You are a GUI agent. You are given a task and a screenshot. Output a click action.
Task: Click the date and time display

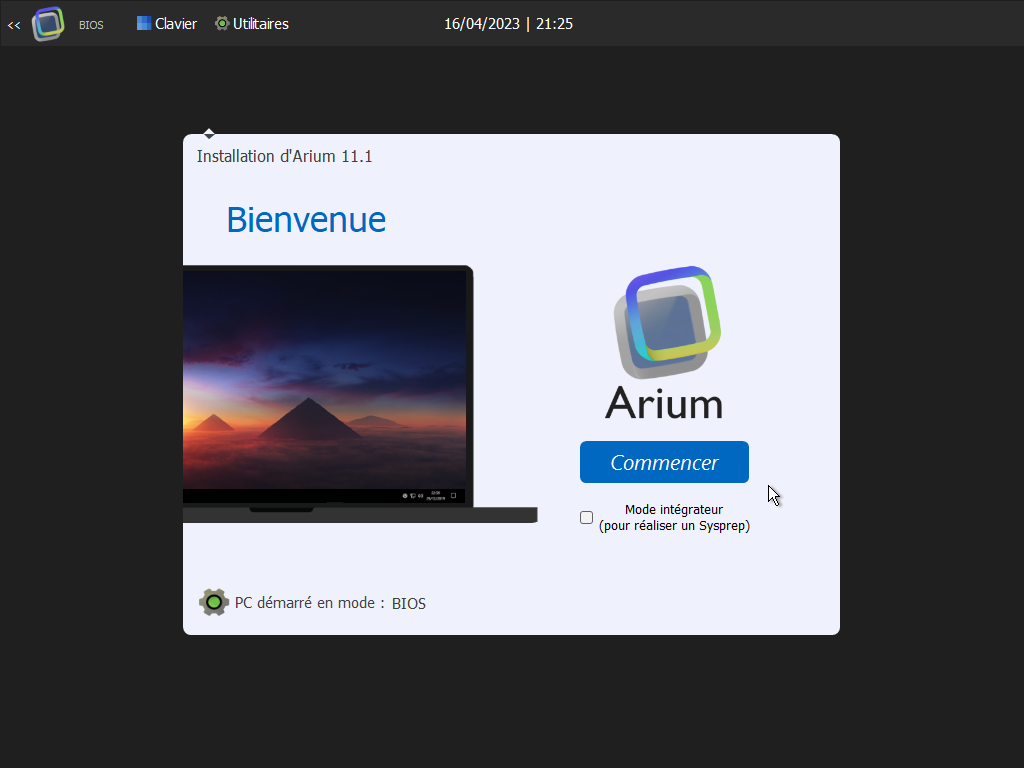(509, 24)
